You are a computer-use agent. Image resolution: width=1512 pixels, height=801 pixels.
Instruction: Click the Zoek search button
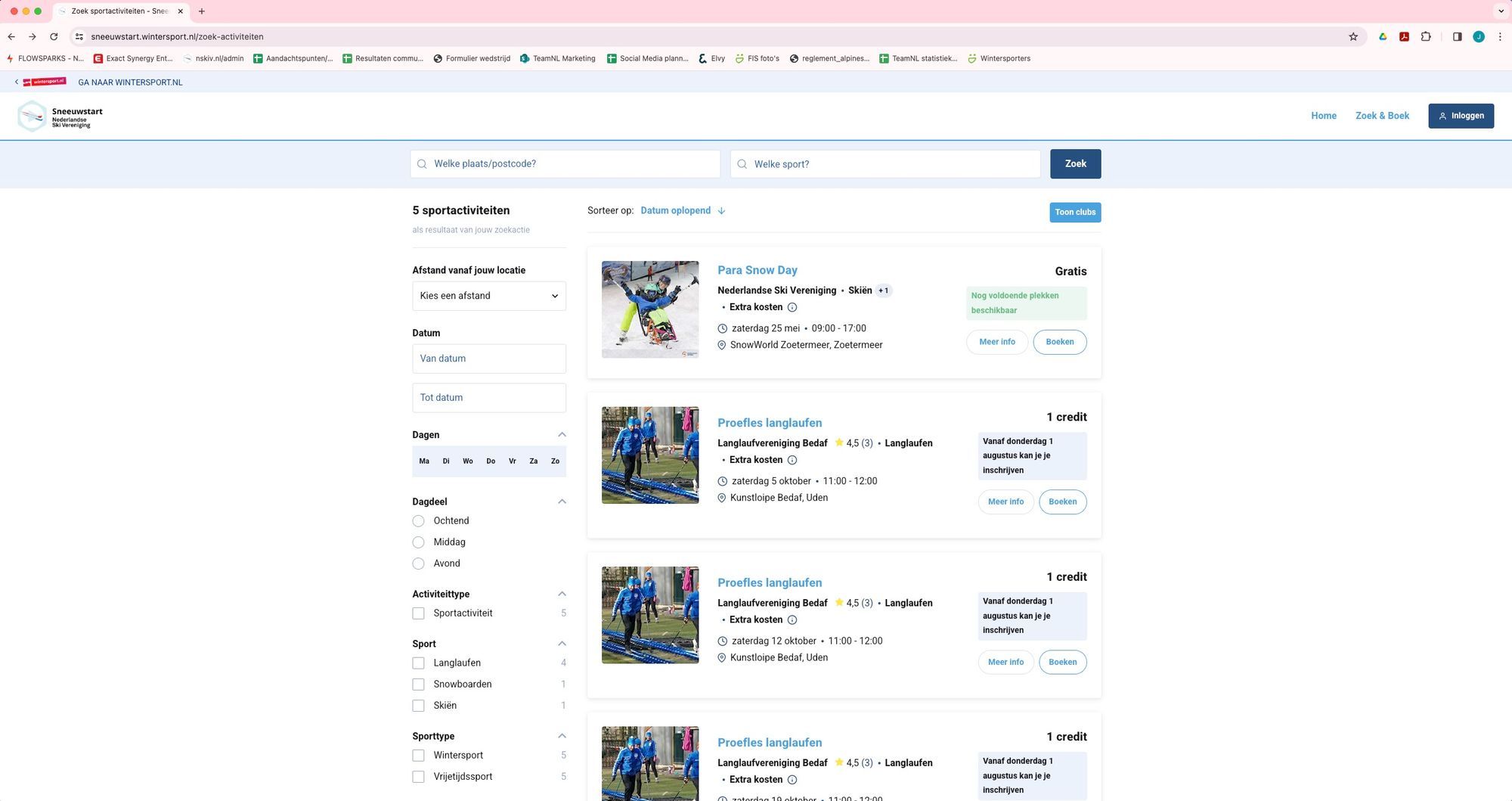tap(1075, 164)
